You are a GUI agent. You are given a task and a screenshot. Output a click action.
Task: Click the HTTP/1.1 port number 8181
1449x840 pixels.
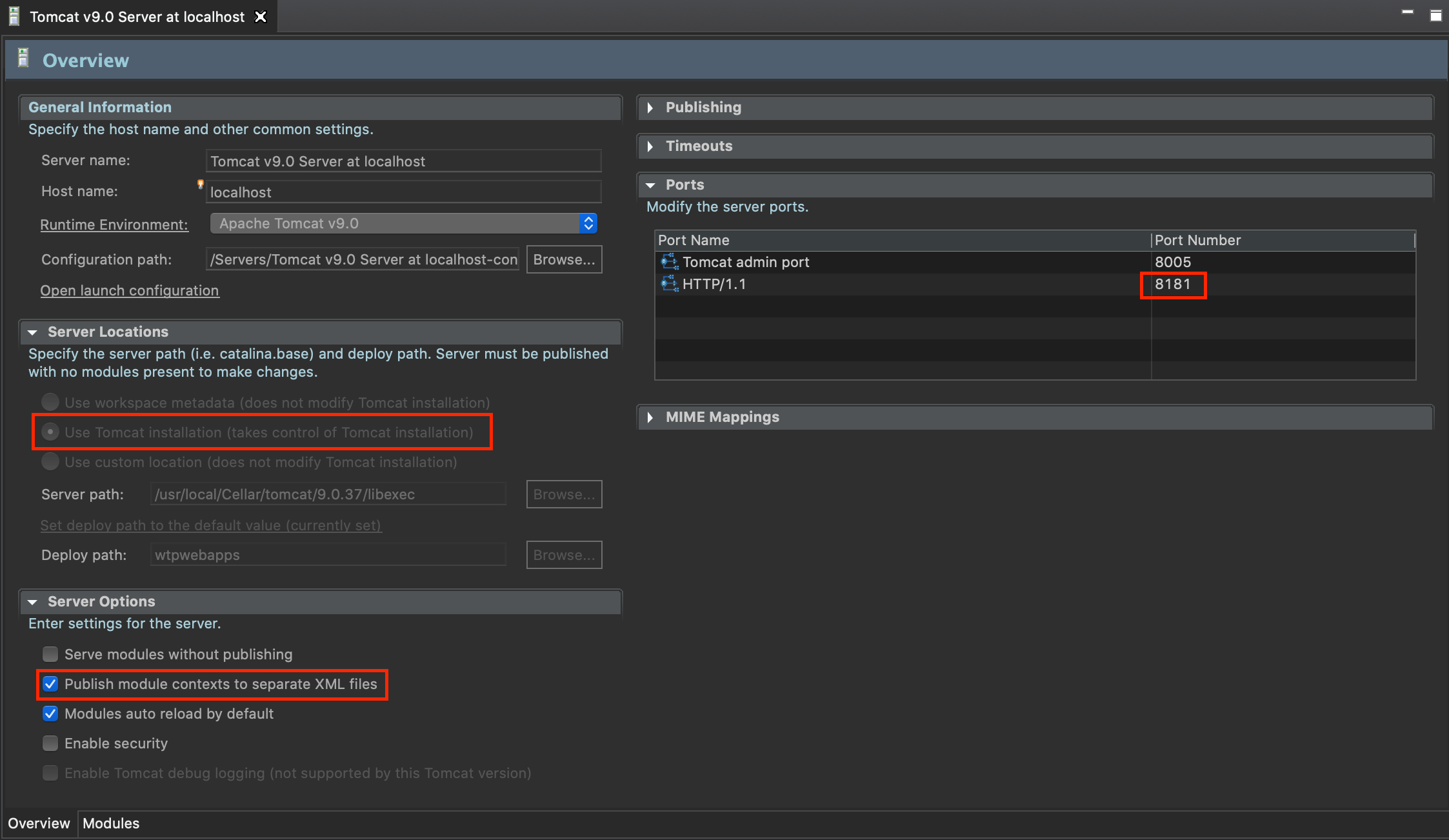point(1172,284)
